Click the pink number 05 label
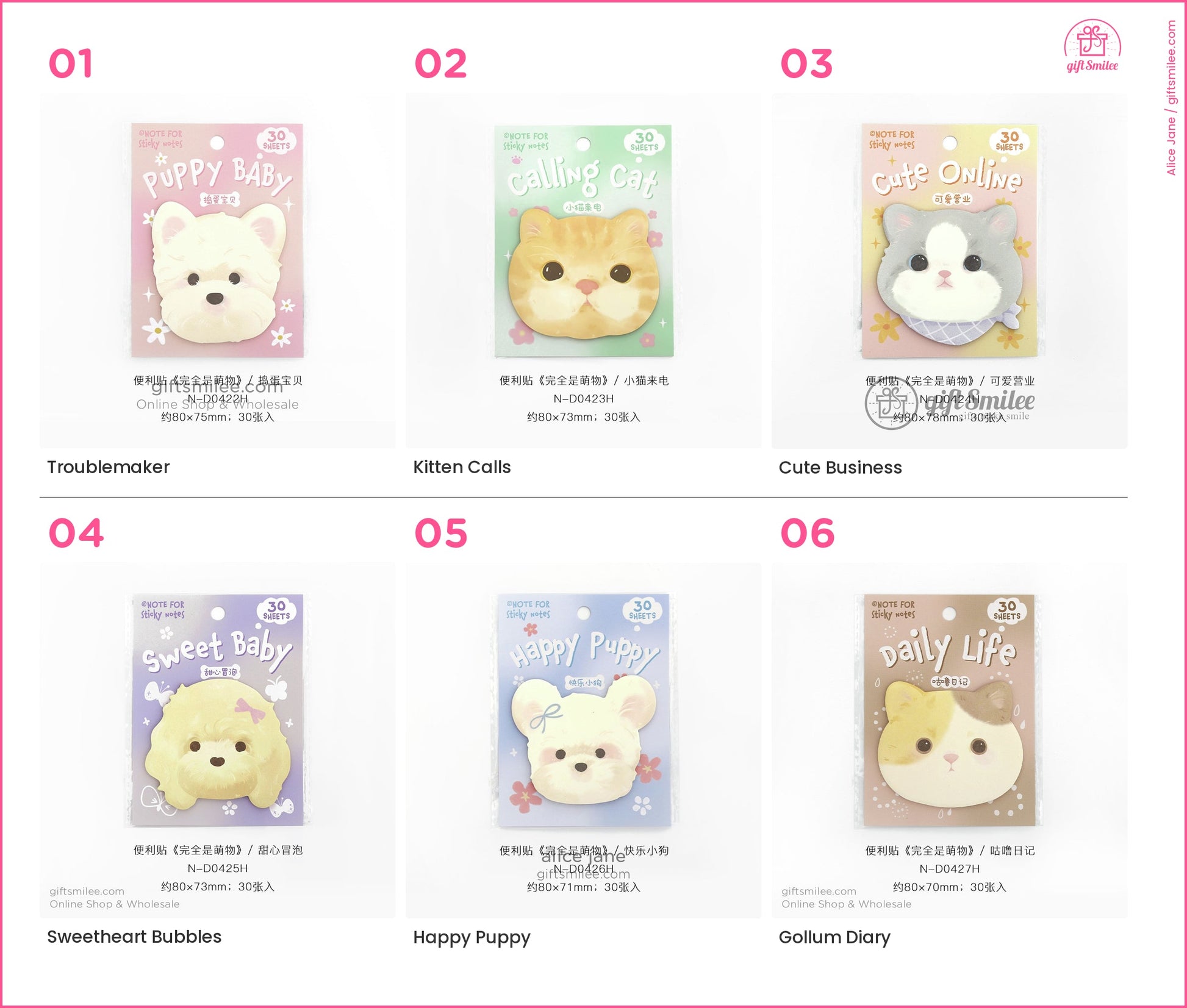This screenshot has height=1008, width=1187. (x=441, y=533)
